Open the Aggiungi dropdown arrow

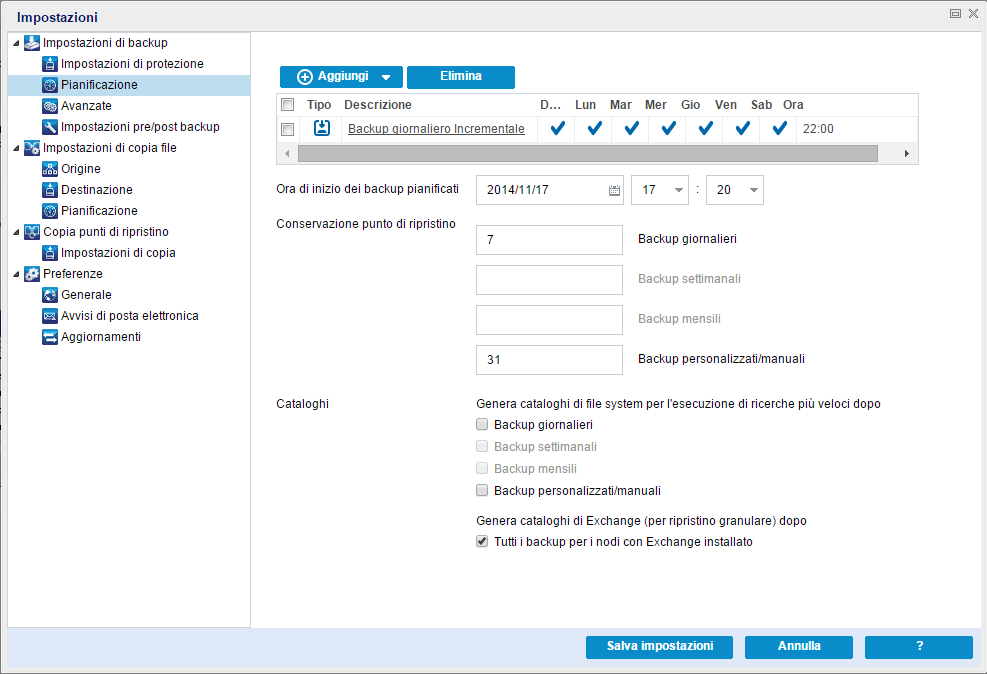(388, 77)
